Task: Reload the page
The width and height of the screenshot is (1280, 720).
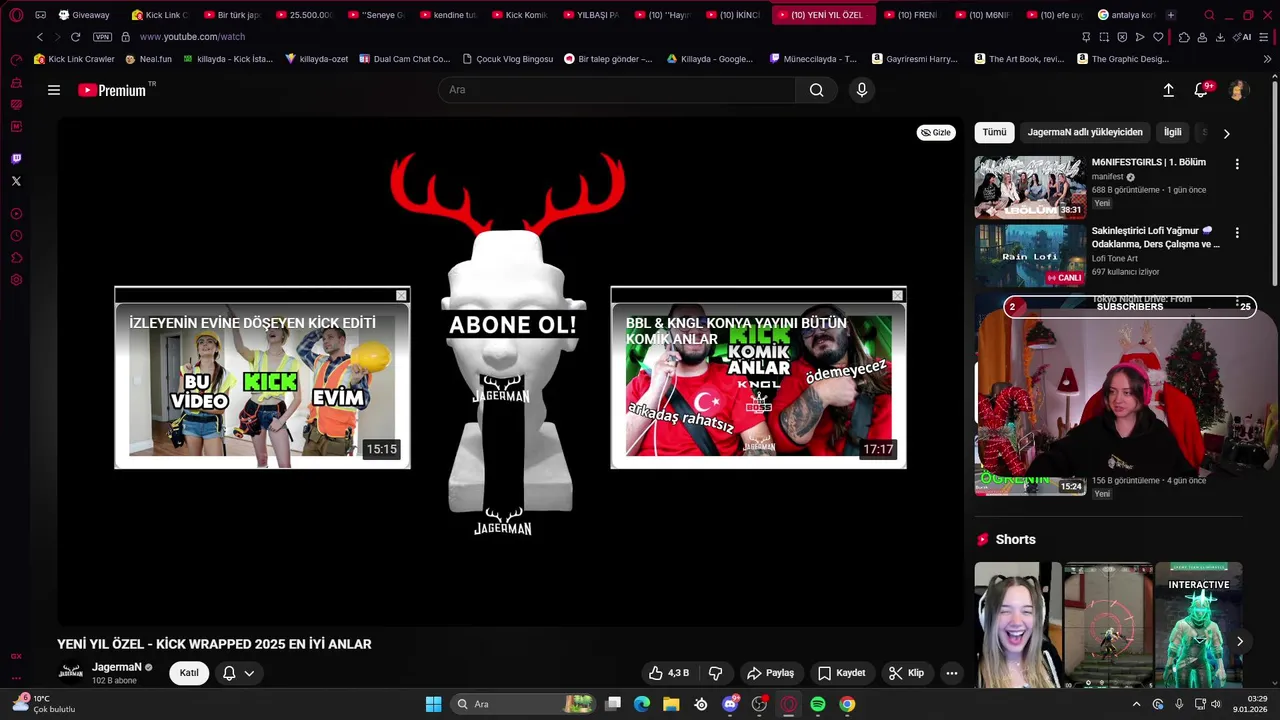Action: click(75, 37)
